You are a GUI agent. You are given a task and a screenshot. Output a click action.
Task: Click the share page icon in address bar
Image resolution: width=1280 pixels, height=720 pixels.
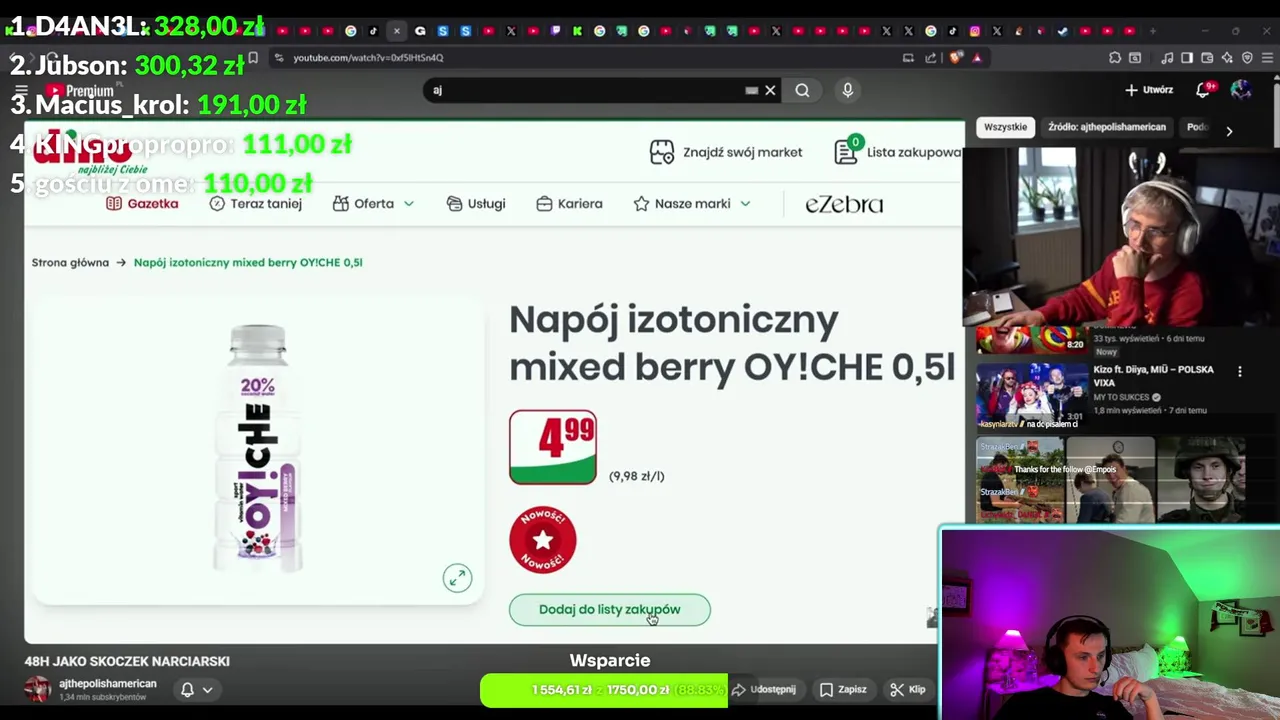[931, 58]
